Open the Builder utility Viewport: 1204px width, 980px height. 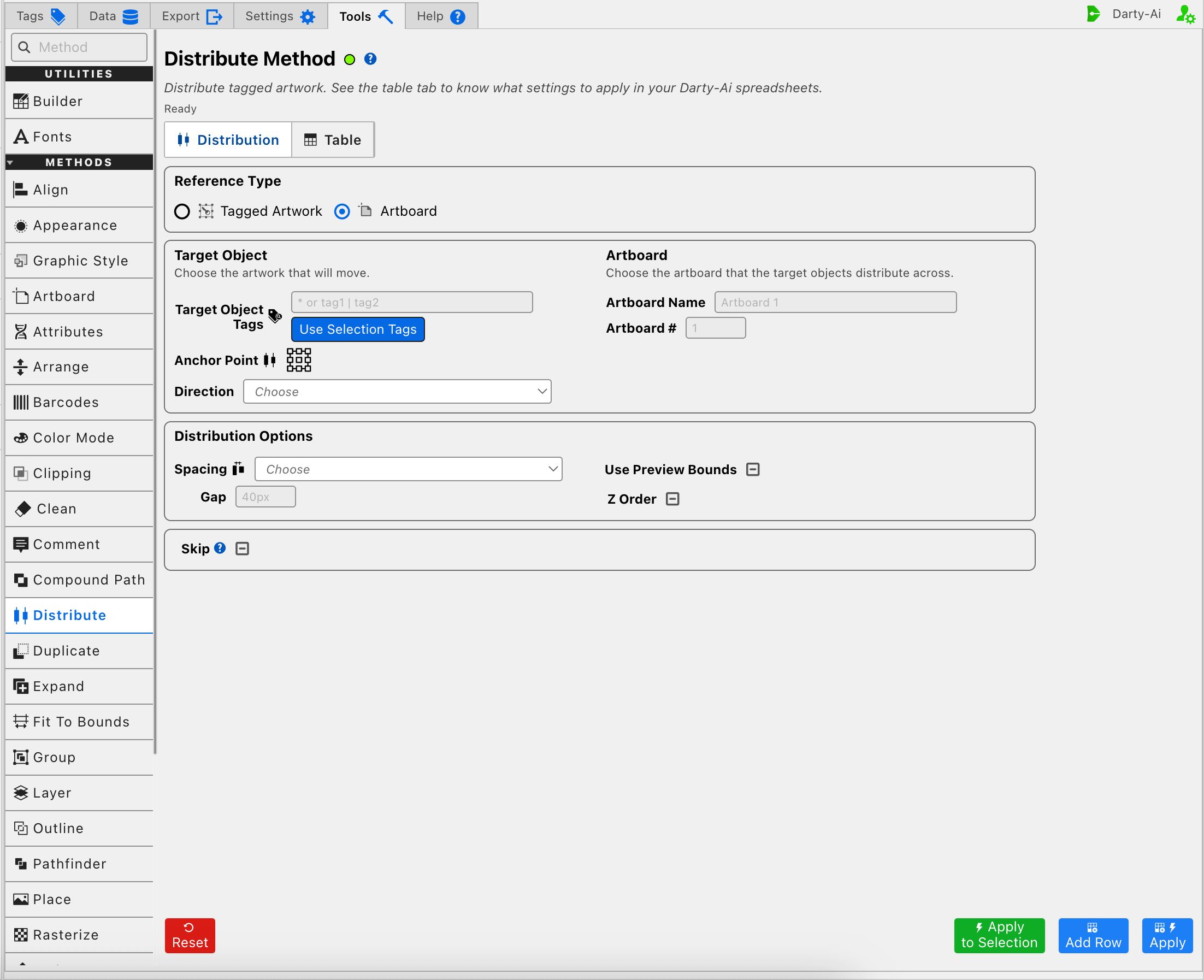(x=79, y=101)
